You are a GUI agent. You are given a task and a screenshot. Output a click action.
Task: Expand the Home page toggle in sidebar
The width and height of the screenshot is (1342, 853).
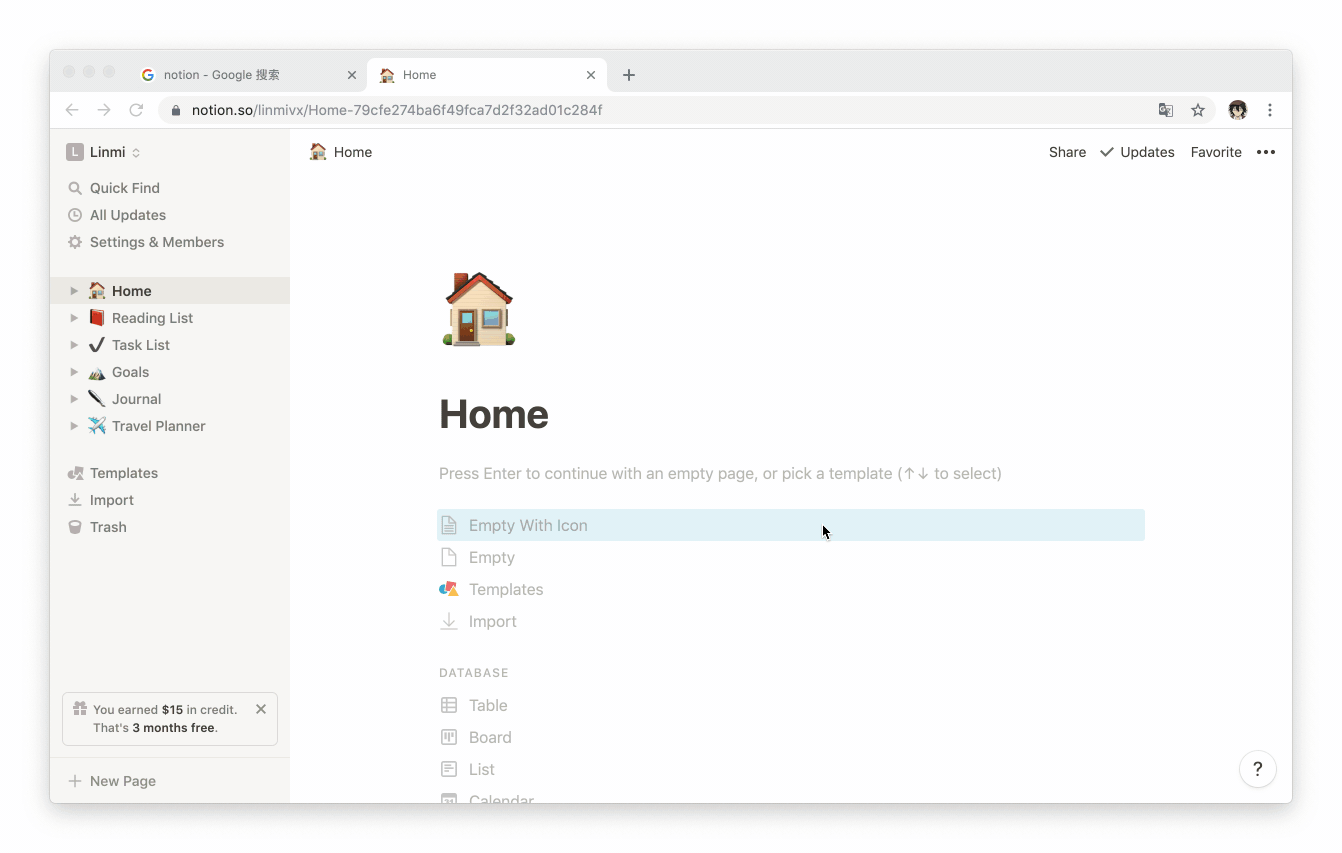point(74,291)
